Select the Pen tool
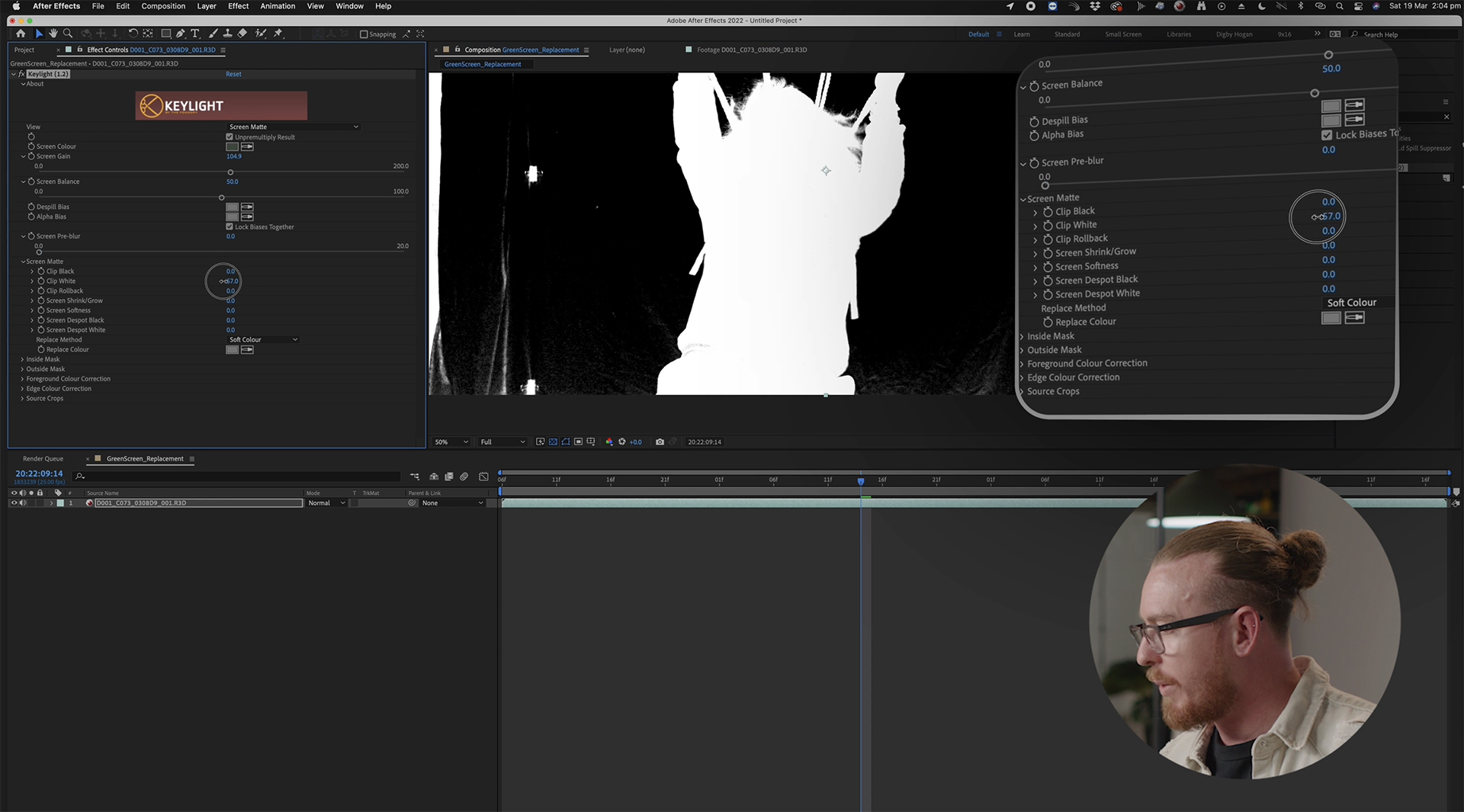Viewport: 1464px width, 812px height. (x=181, y=34)
